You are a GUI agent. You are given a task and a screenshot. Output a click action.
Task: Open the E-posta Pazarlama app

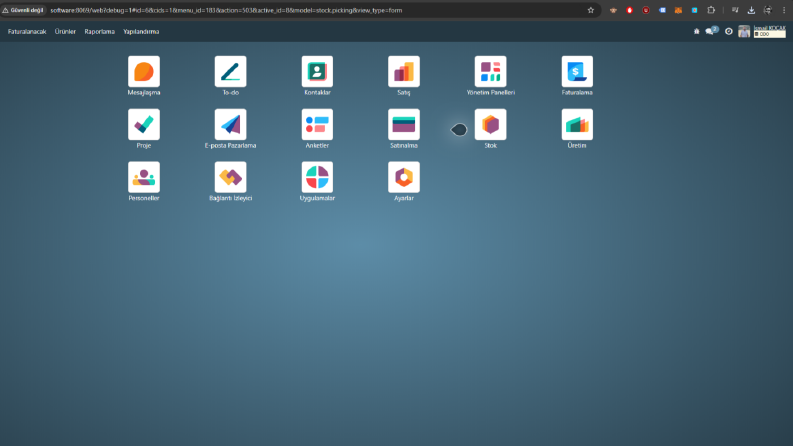click(x=231, y=124)
